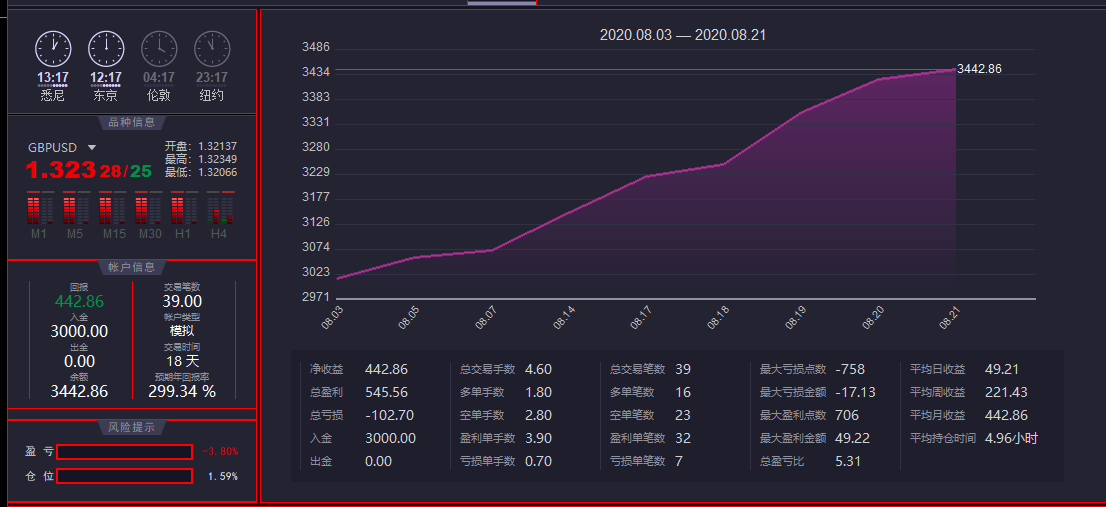Viewport: 1106px width, 507px height.
Task: Click the London (伦敦) clock icon
Action: pos(159,48)
